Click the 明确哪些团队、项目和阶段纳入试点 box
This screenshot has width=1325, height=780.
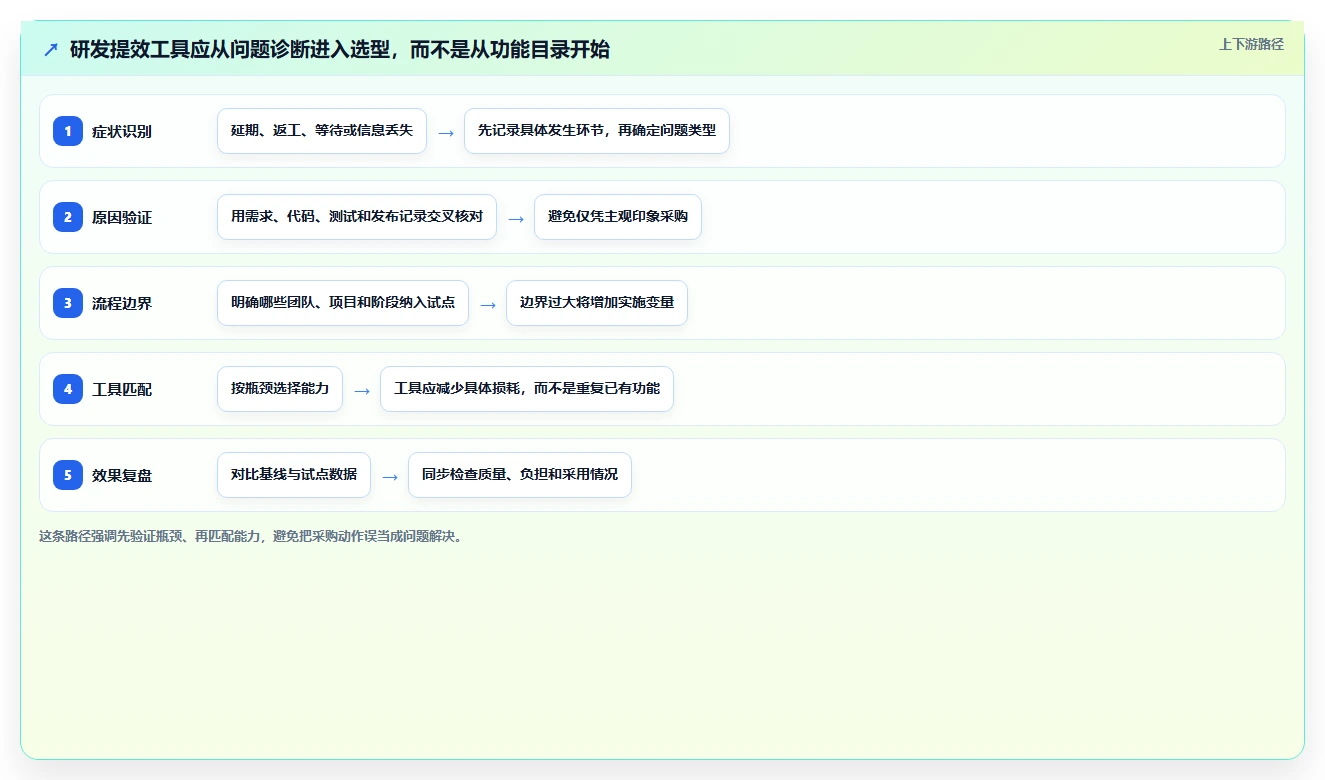tap(343, 303)
